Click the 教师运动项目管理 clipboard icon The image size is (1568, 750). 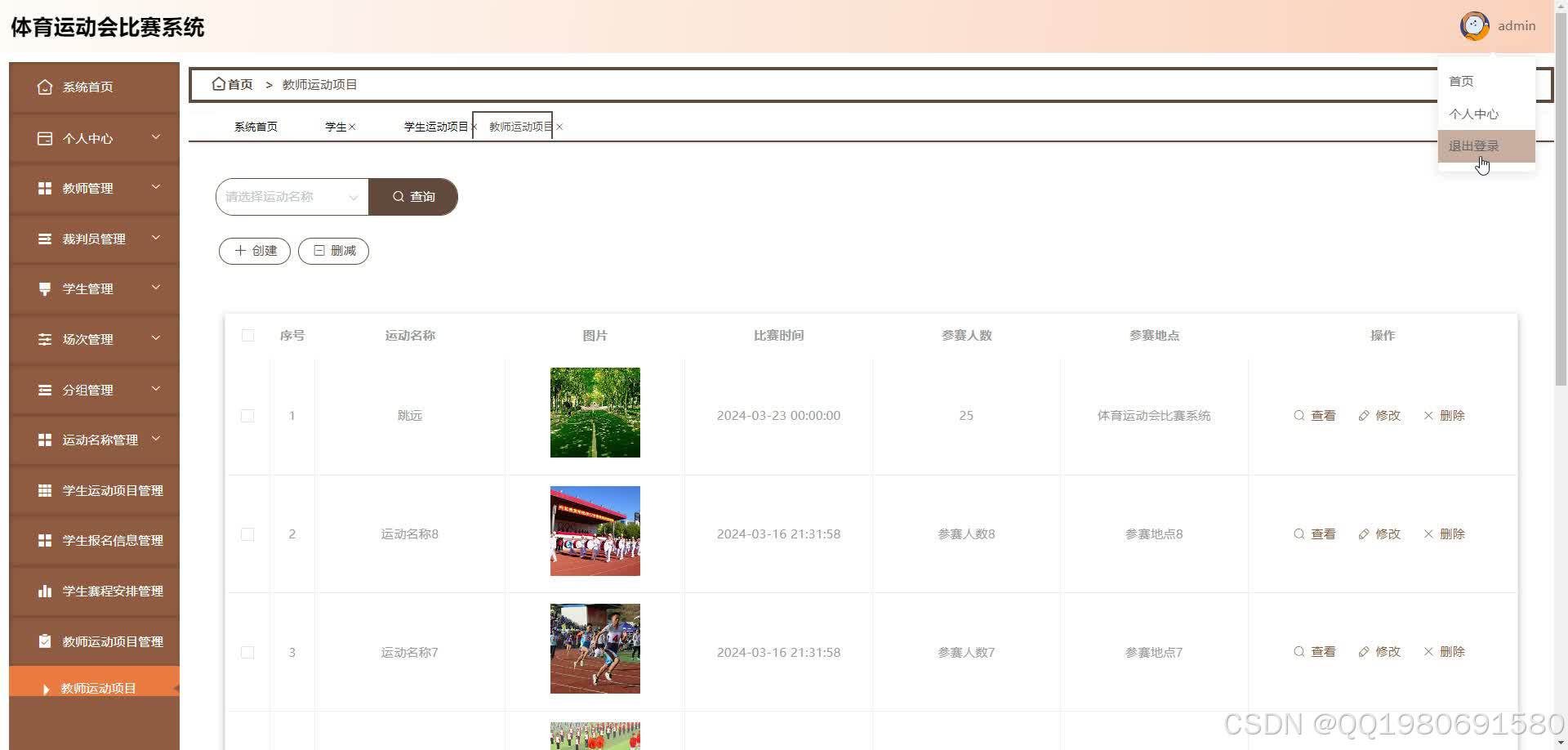coord(45,641)
